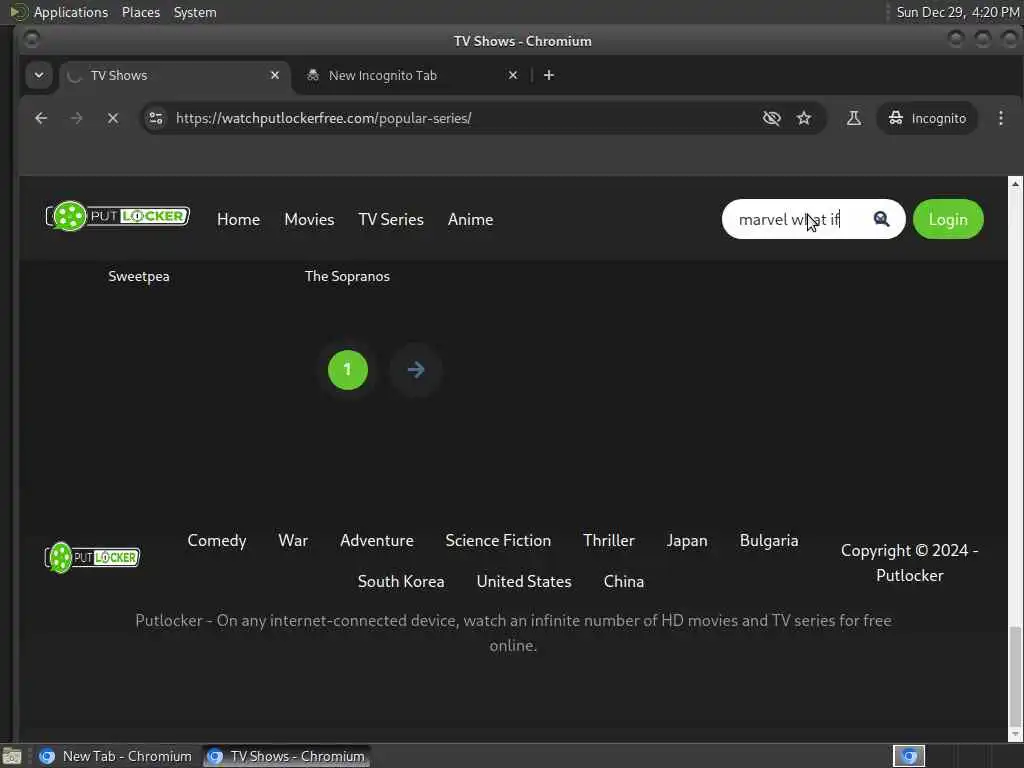Open the Sweetpea series title
Viewport: 1024px width, 768px height.
[x=139, y=276]
